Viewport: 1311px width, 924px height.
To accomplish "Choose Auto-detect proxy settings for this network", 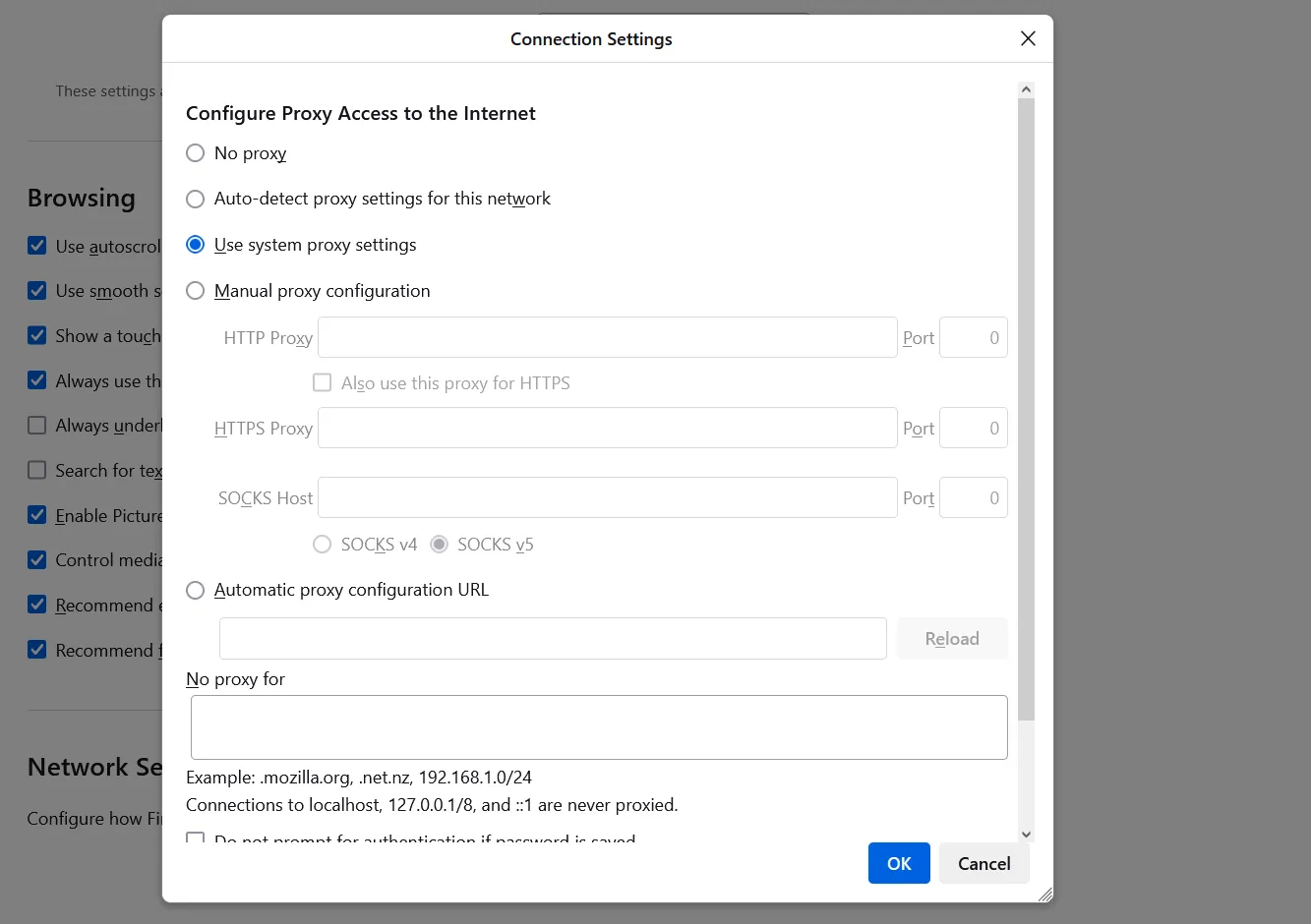I will tap(196, 199).
